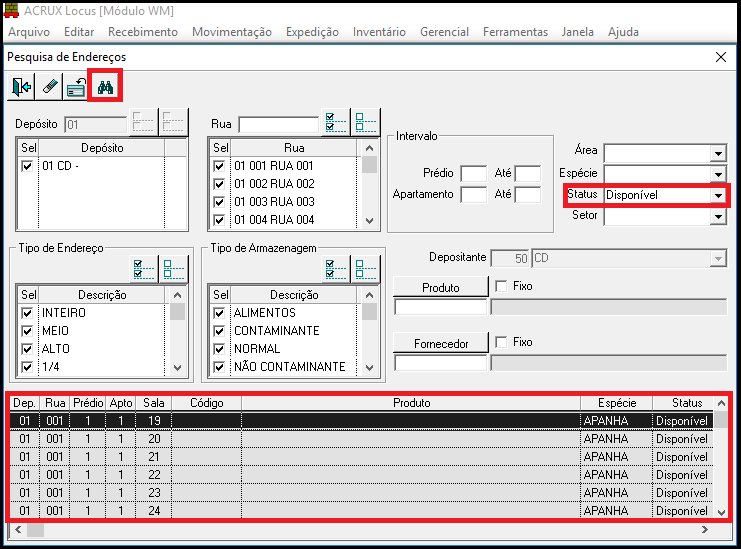Screen dimensions: 741x549
Task: Open the Depositante CD dropdown
Action: (x=718, y=258)
